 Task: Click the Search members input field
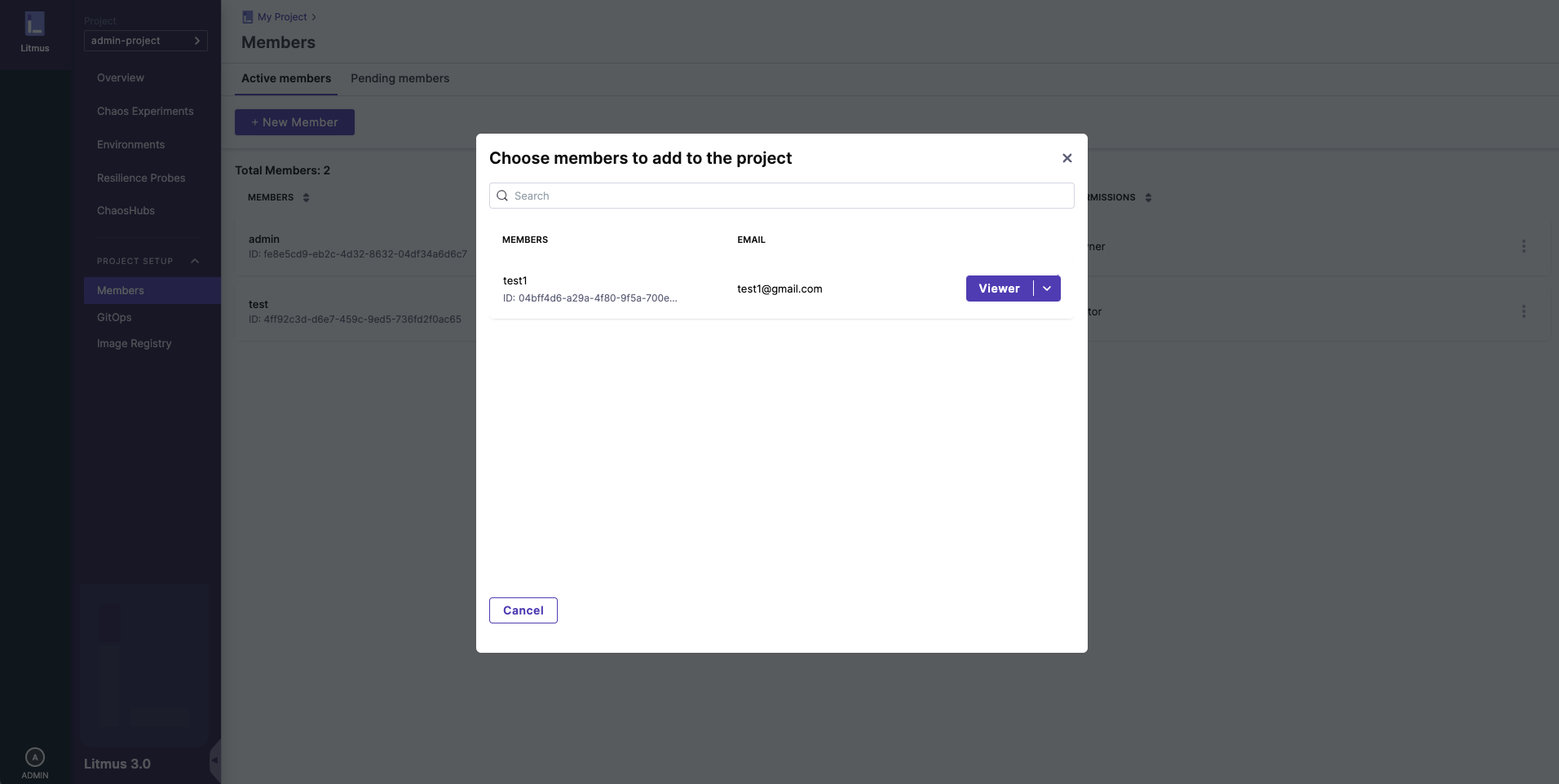click(781, 196)
